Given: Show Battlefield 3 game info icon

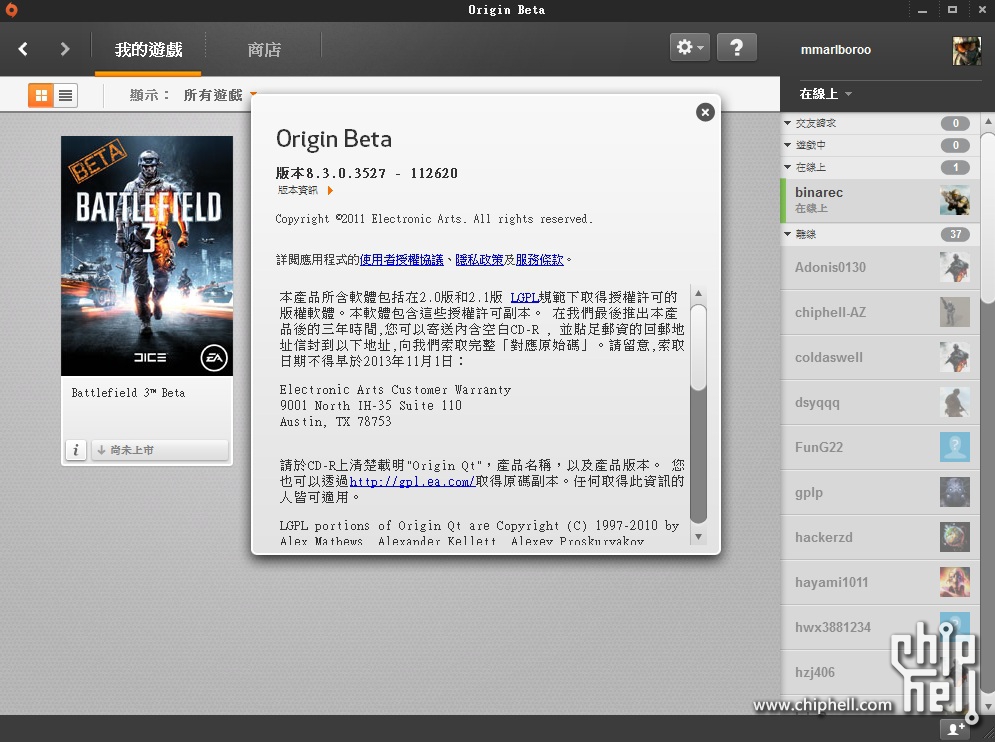Looking at the screenshot, I should point(76,450).
